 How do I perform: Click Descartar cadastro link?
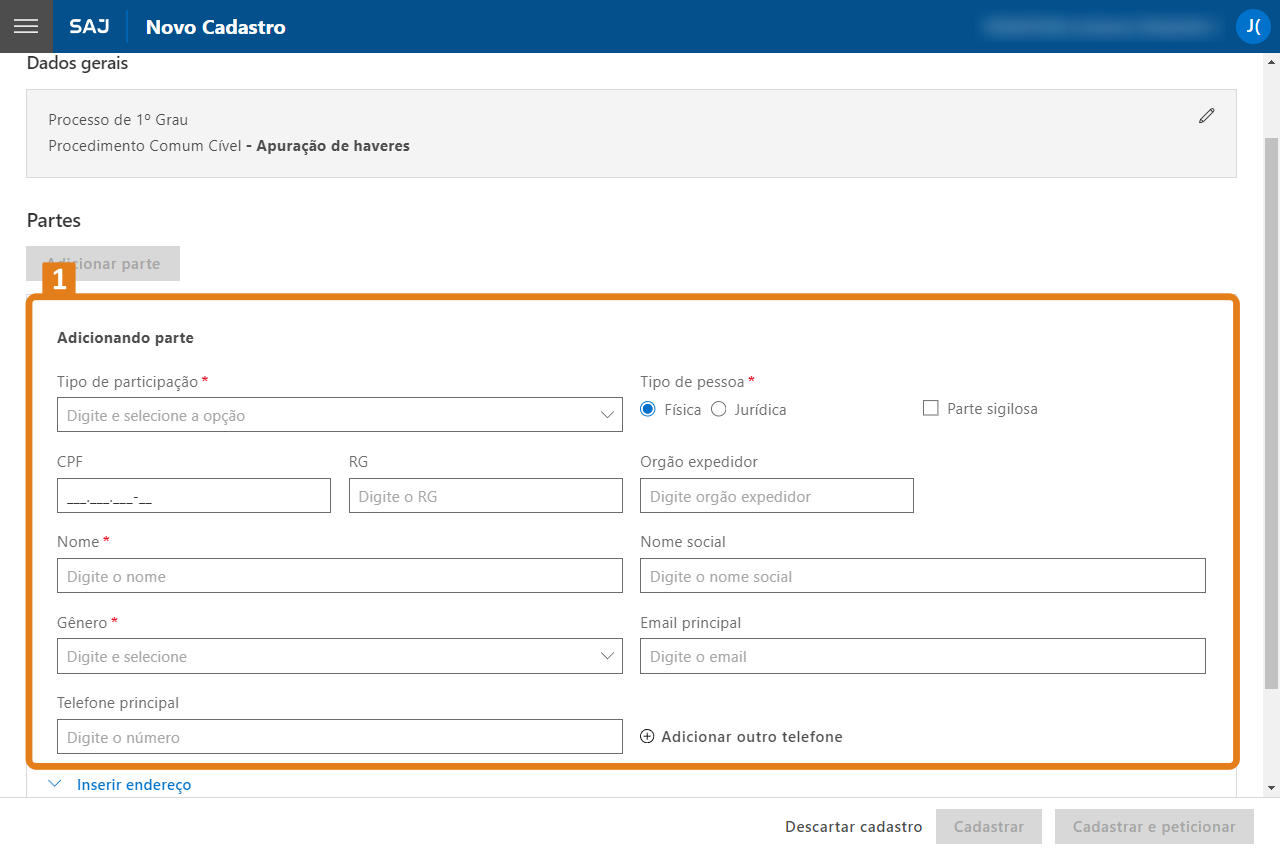point(853,827)
